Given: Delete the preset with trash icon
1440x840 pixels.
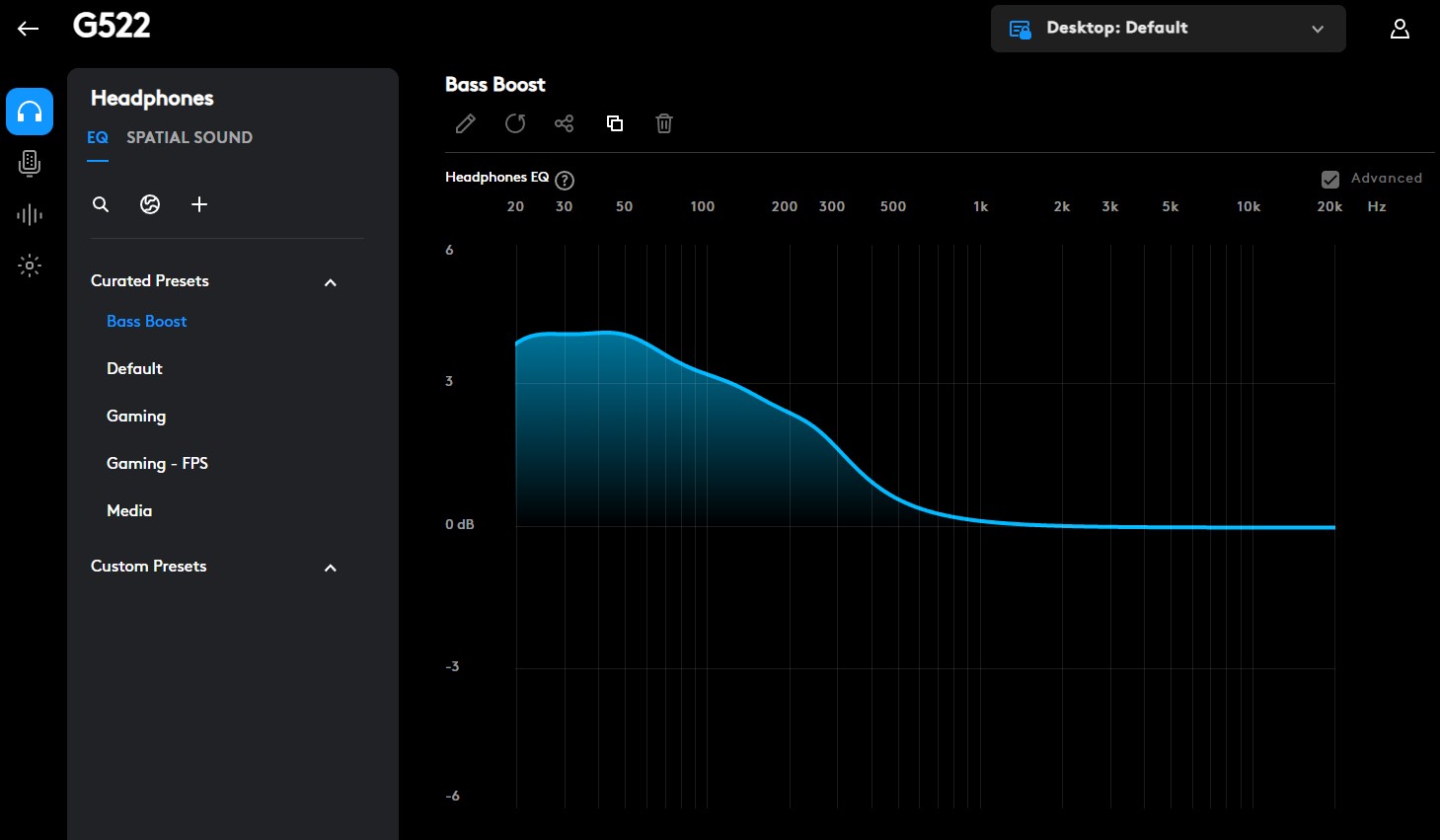Looking at the screenshot, I should (x=664, y=123).
